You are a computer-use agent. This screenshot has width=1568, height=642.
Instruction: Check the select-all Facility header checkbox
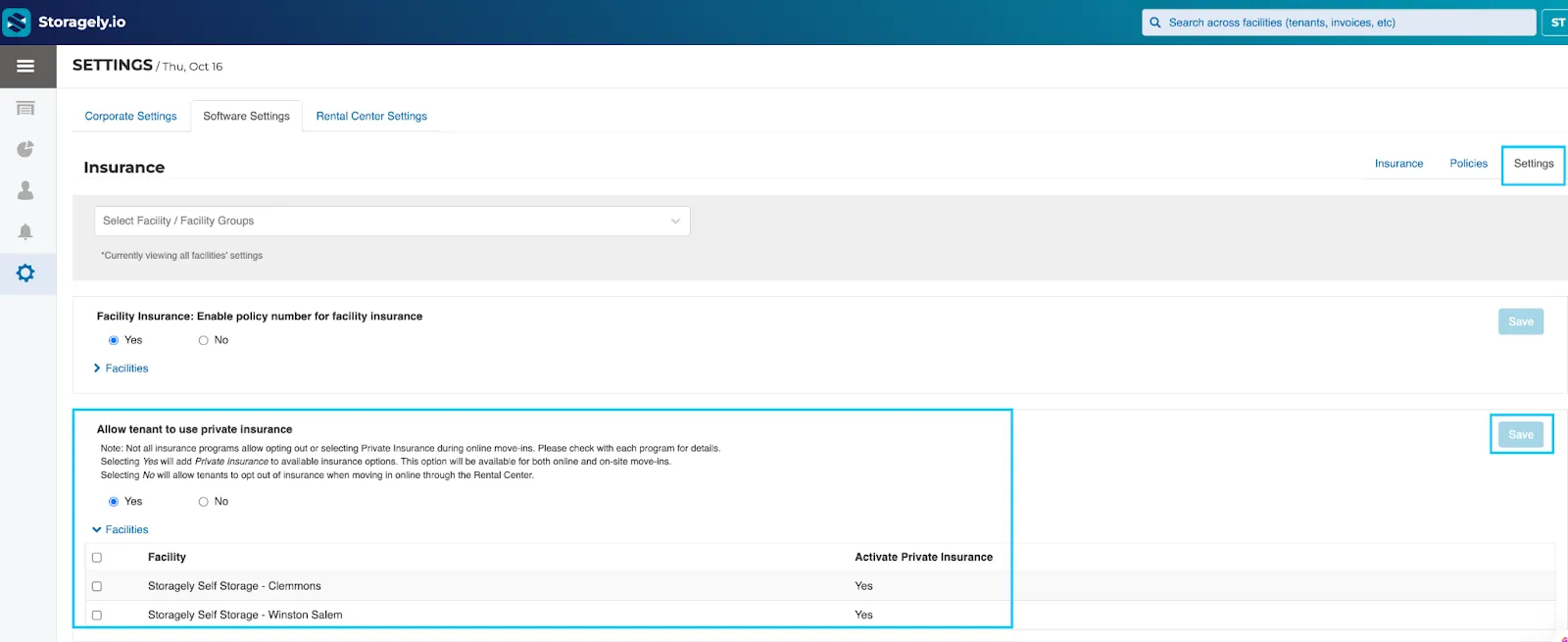pos(97,558)
